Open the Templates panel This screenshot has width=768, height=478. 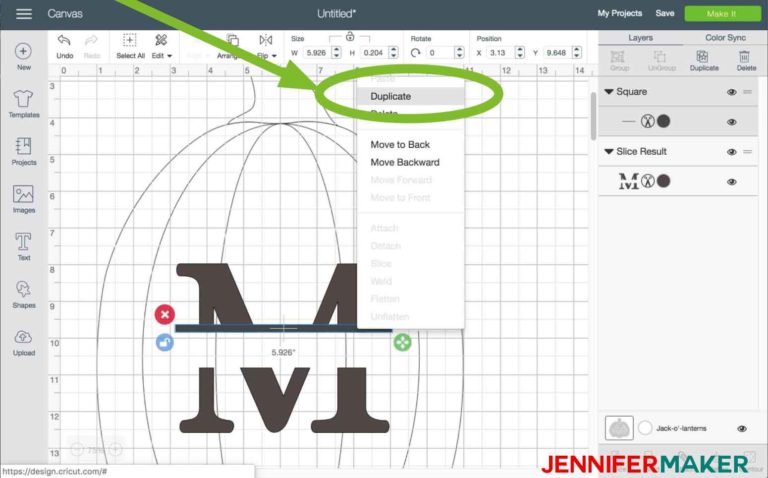click(24, 104)
